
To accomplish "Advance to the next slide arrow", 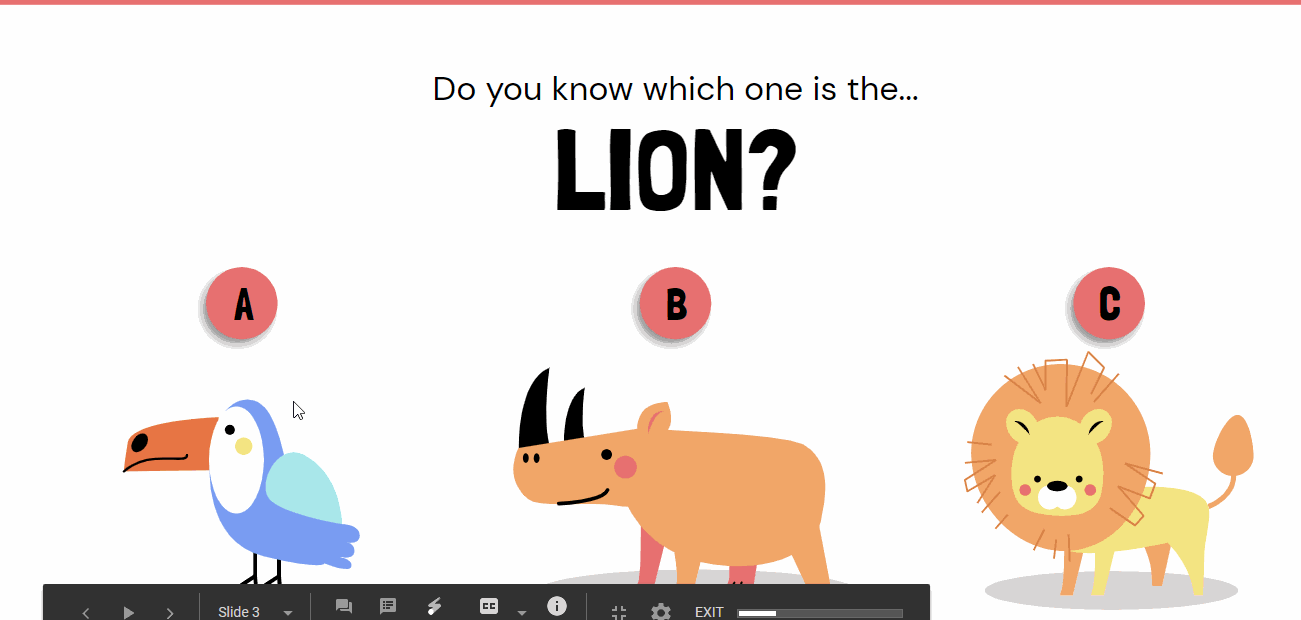I will 170,612.
